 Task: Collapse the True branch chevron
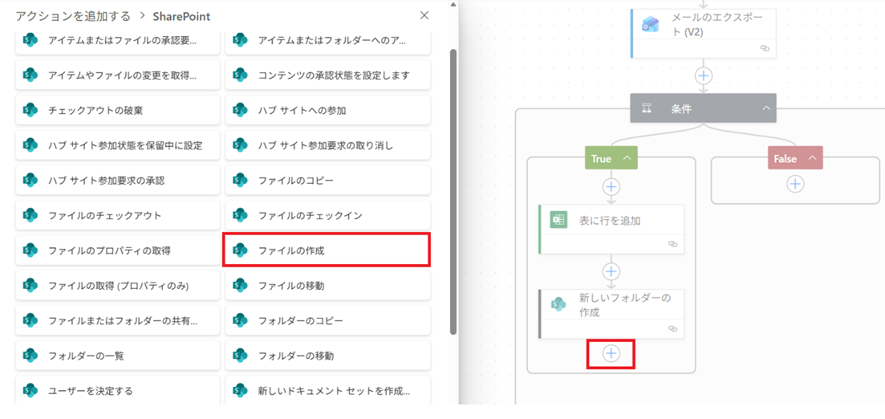[627, 158]
